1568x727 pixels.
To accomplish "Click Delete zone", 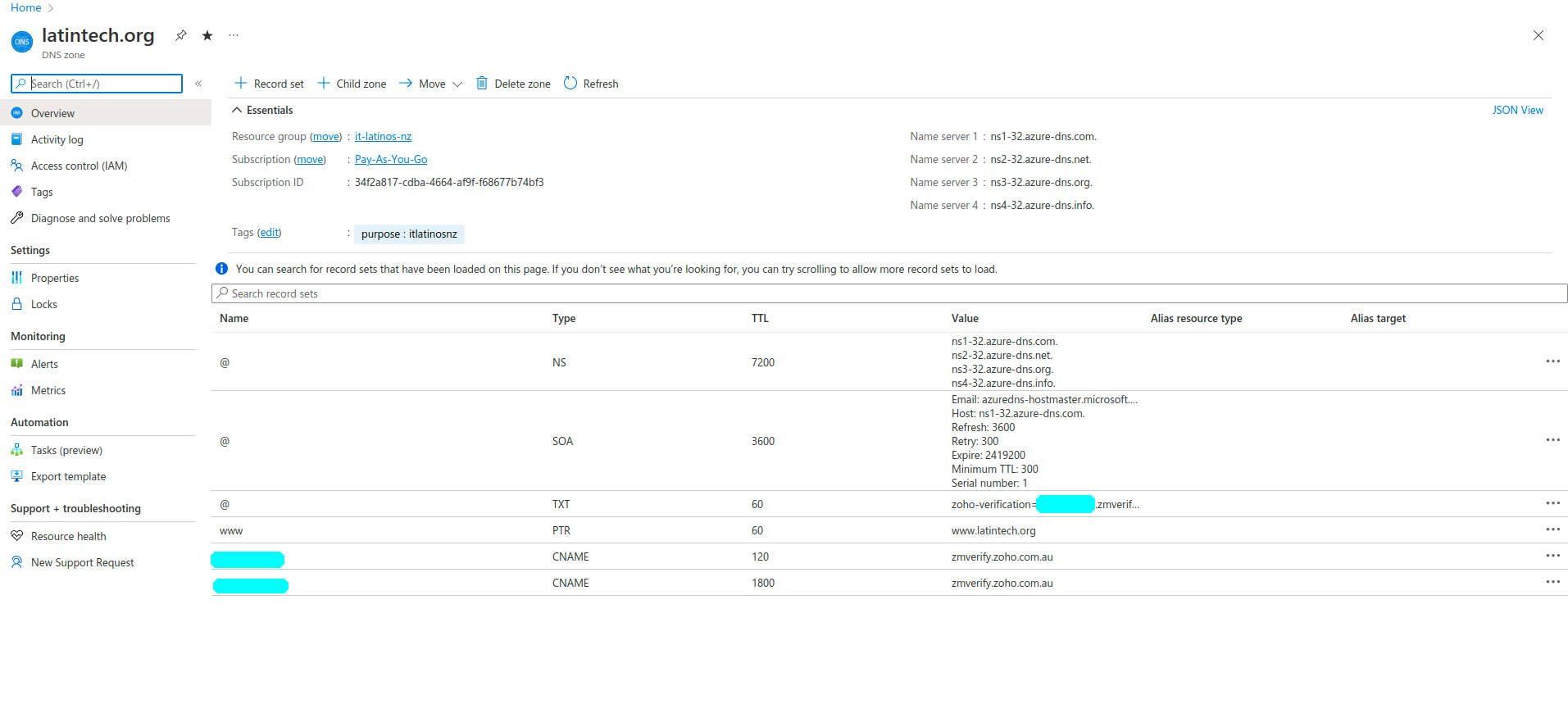I will (513, 84).
